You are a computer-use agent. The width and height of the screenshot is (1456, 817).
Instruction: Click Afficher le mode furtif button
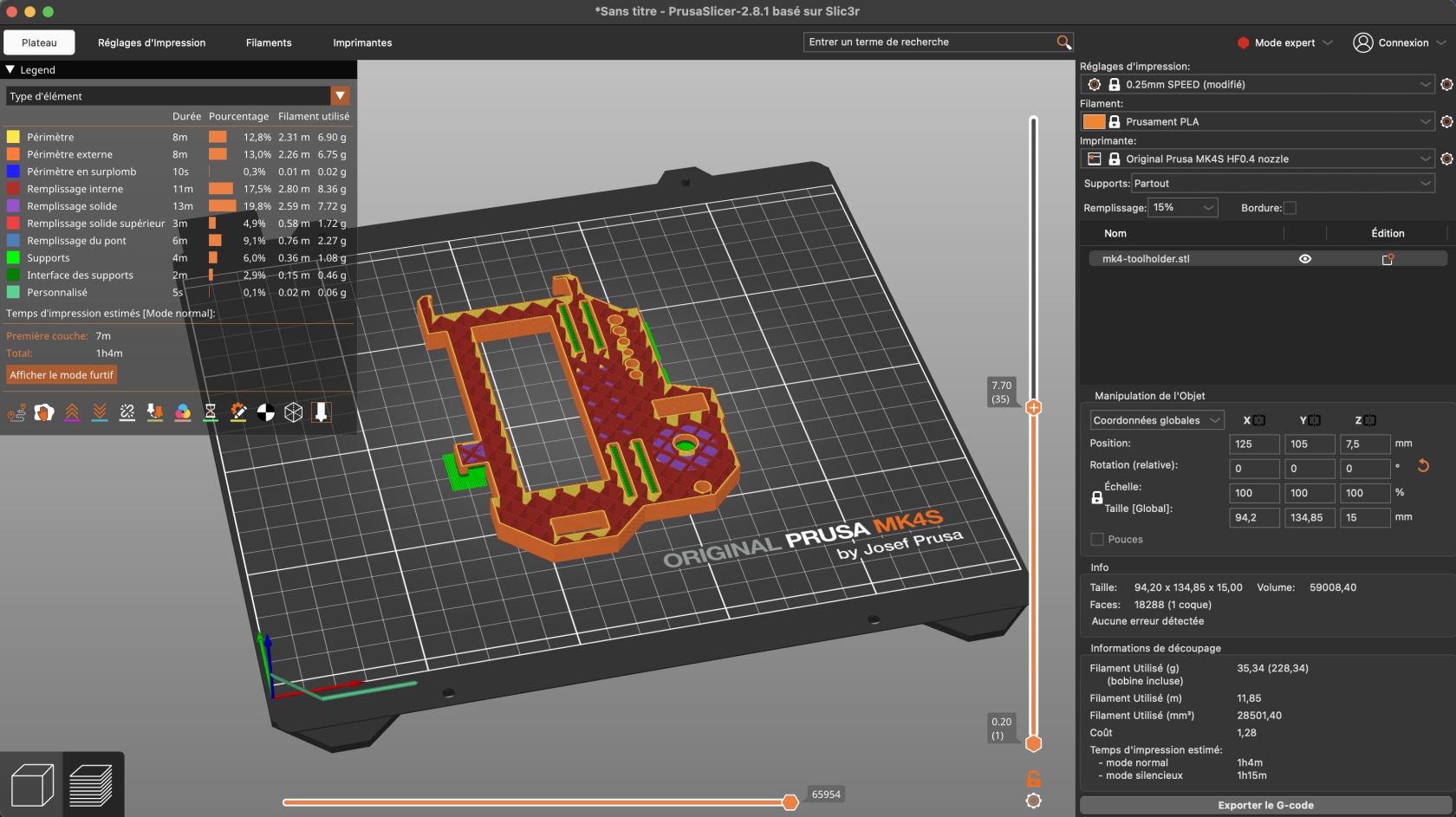point(62,375)
